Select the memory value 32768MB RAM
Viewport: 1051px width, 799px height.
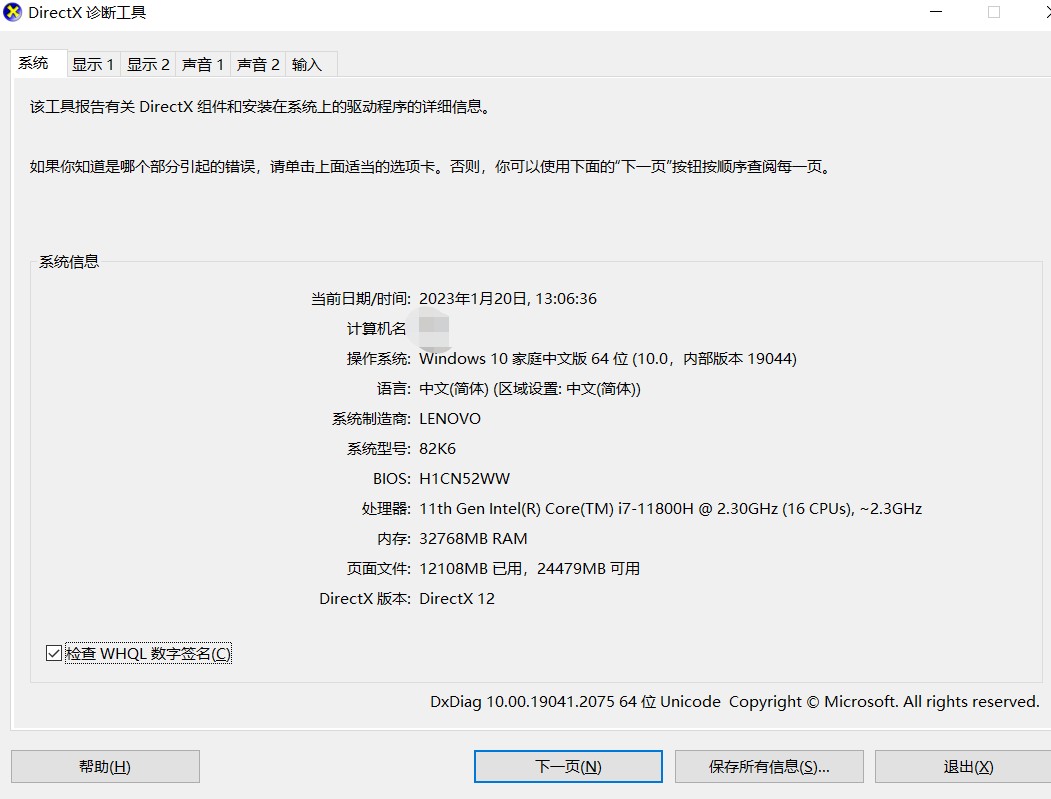473,539
